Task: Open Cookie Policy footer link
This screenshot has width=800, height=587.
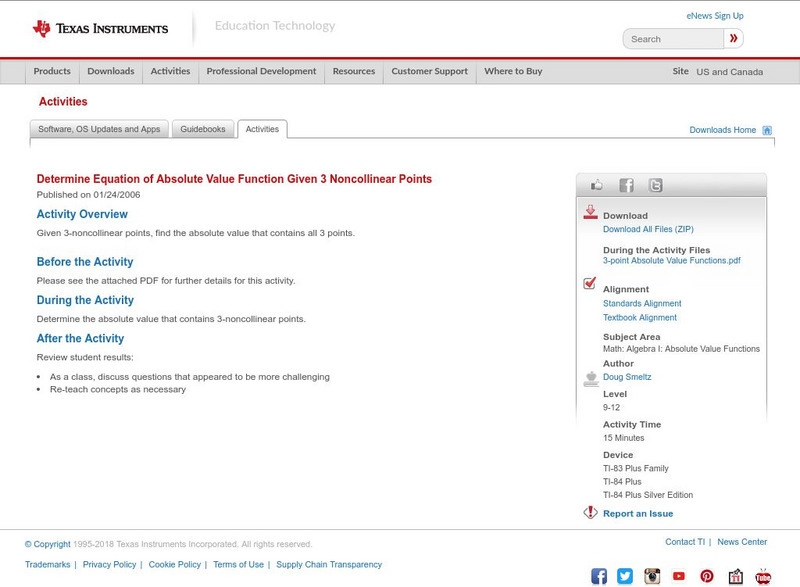Action: (x=174, y=565)
